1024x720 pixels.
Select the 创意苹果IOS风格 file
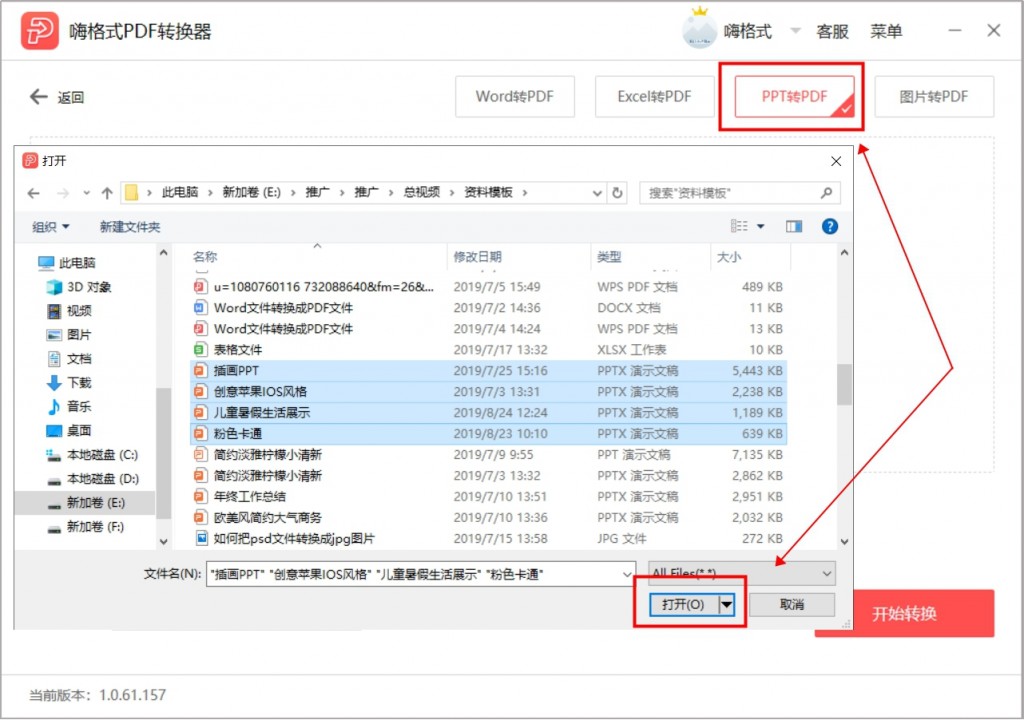(x=488, y=391)
